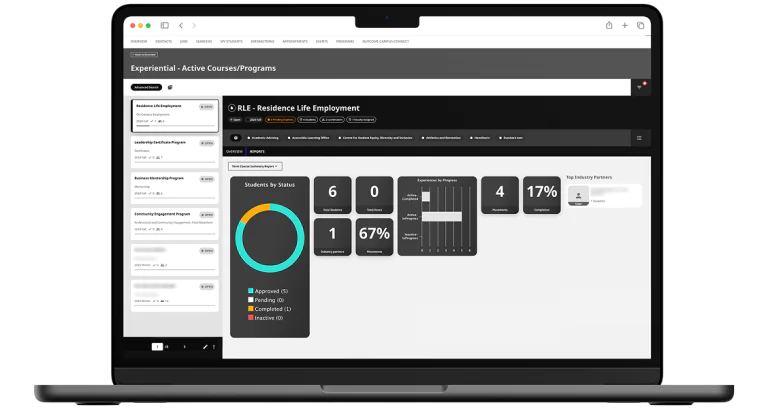Open the Programs menu item

click(345, 42)
